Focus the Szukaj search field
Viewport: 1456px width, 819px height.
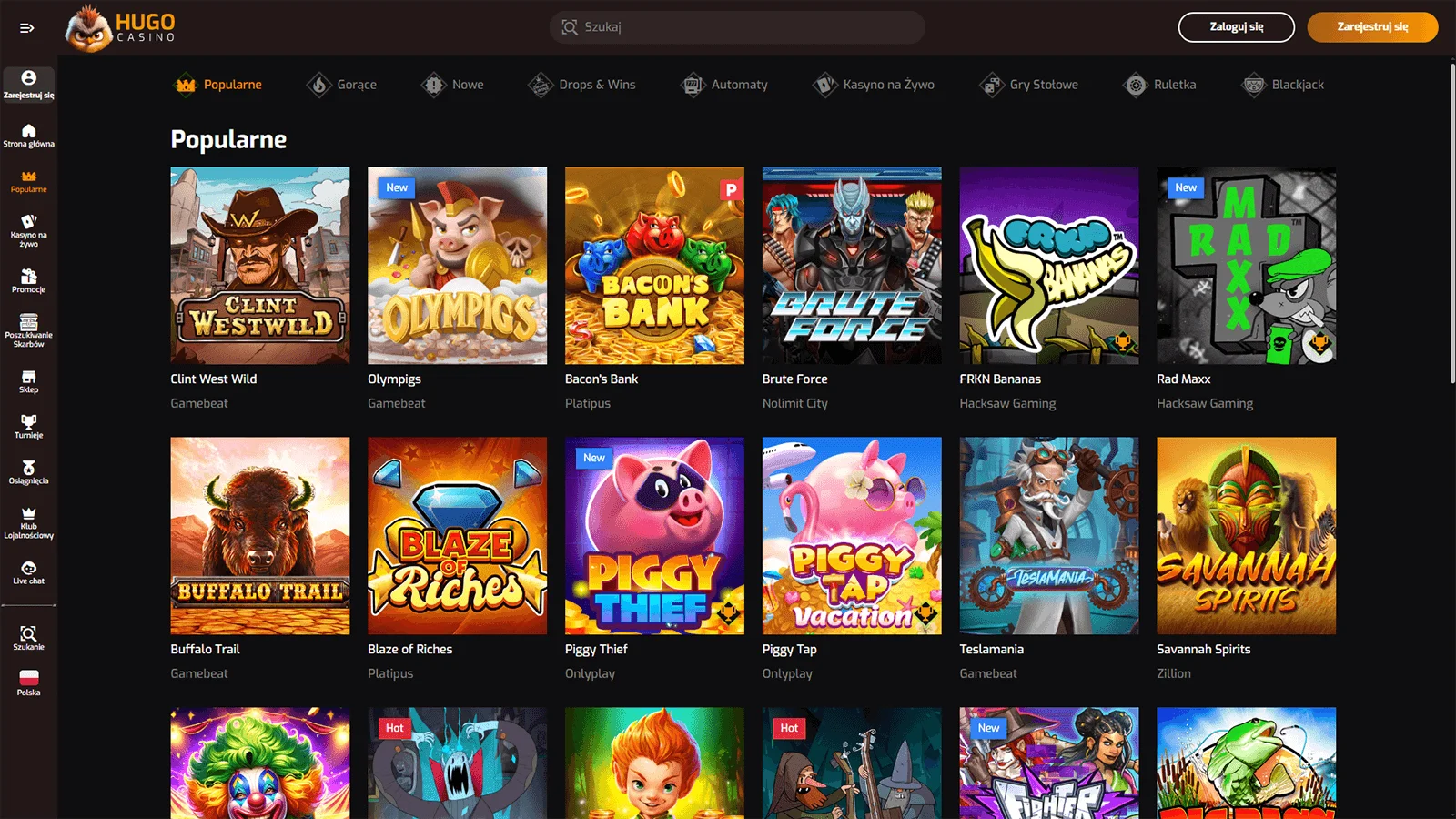(x=737, y=27)
